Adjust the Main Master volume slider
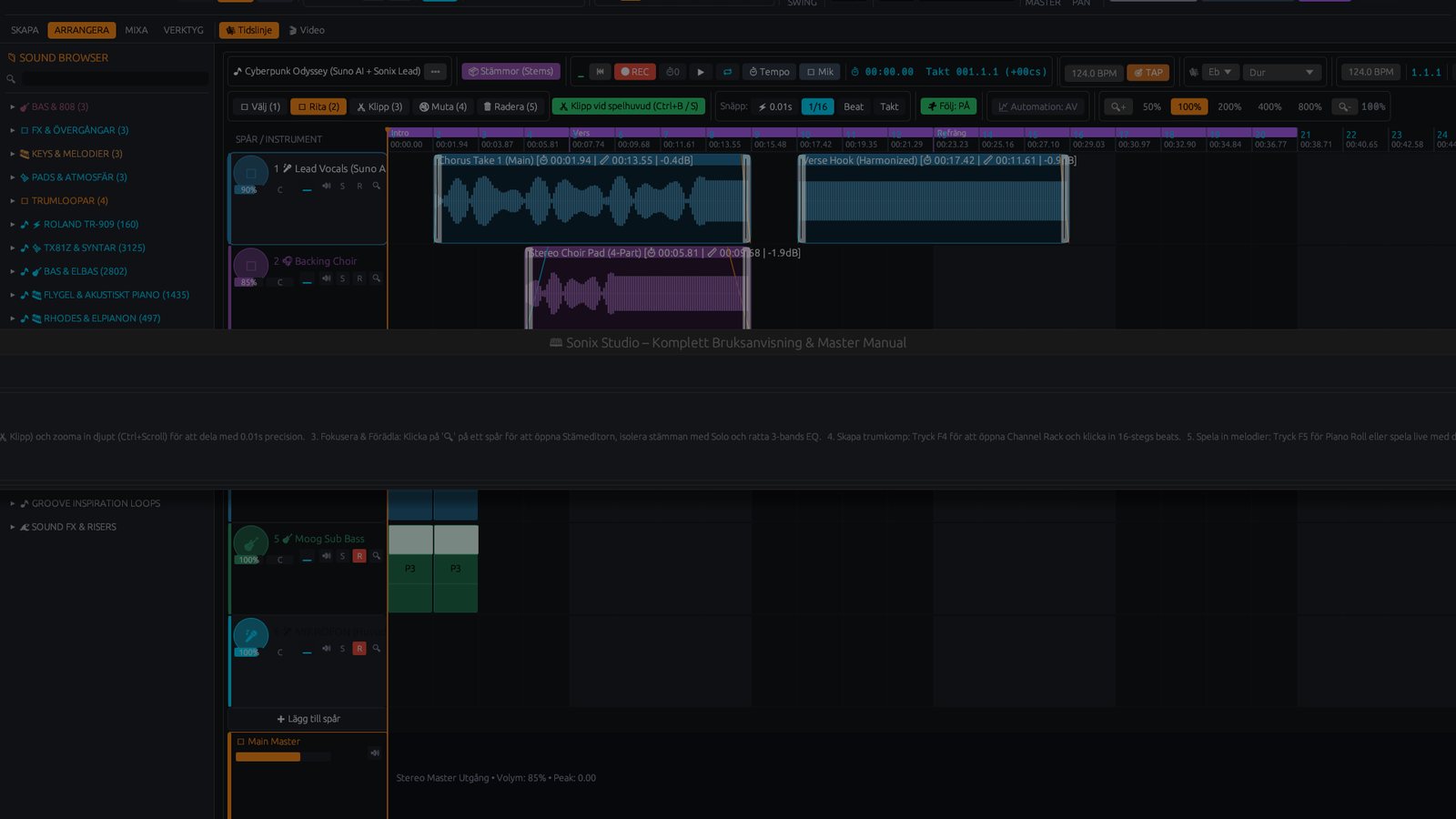 [283, 756]
